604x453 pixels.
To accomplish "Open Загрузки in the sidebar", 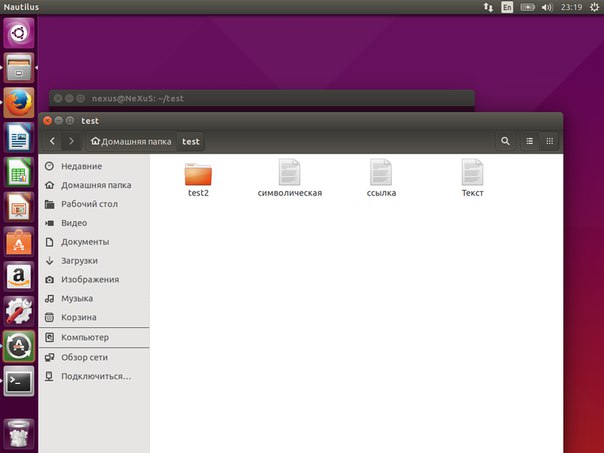I will click(94, 260).
